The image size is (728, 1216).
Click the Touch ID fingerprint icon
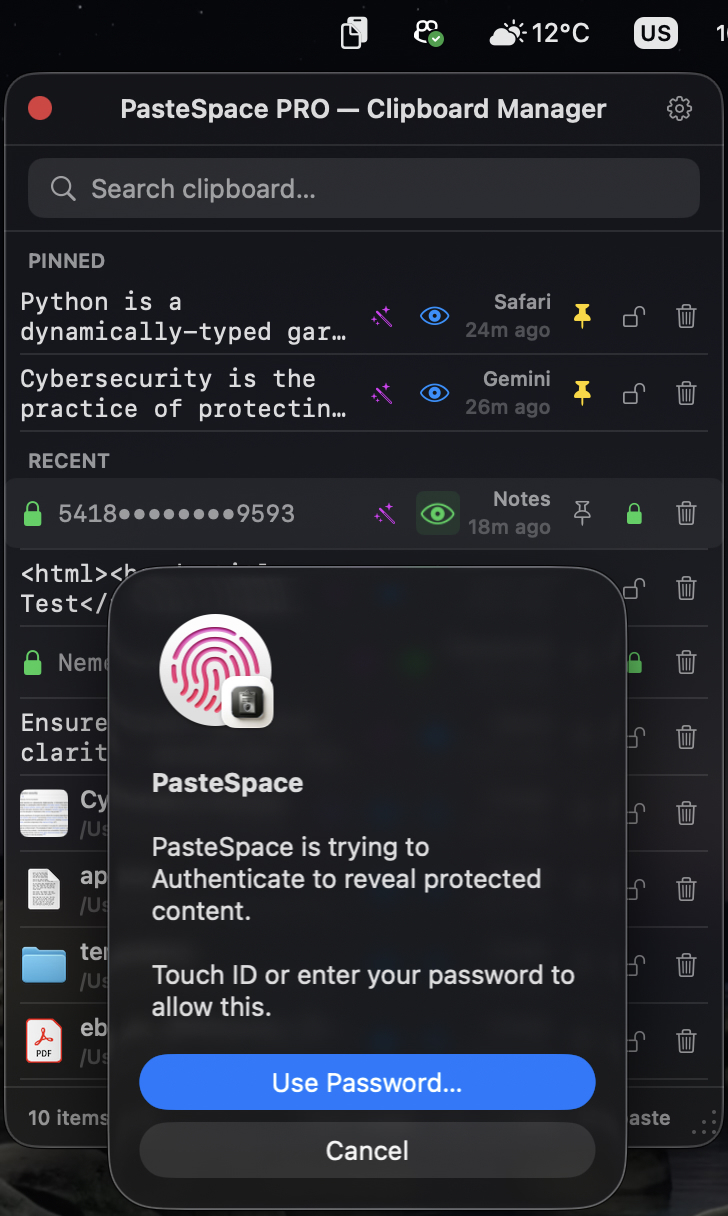click(215, 669)
